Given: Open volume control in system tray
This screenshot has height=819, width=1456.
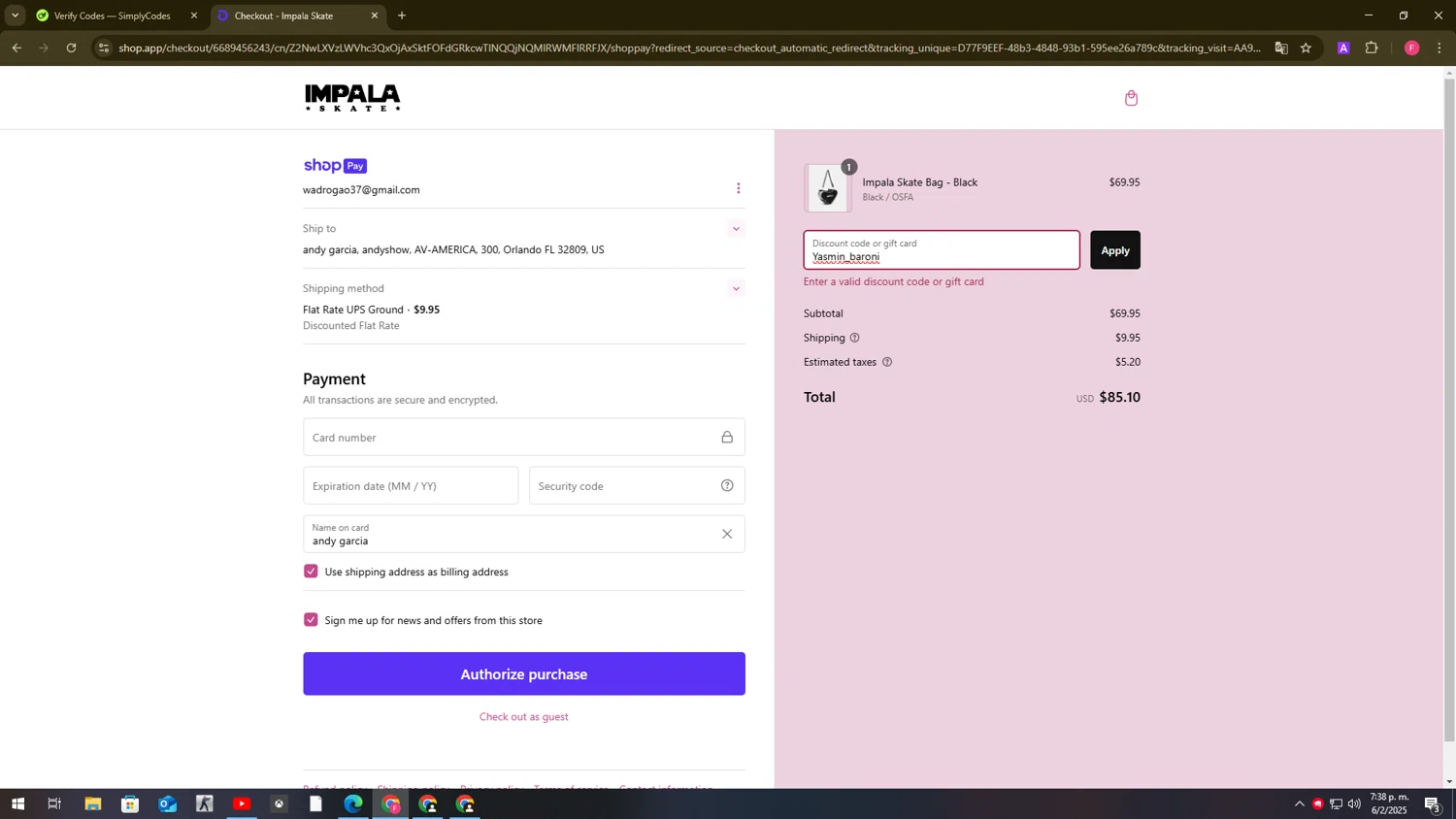Looking at the screenshot, I should [1354, 803].
